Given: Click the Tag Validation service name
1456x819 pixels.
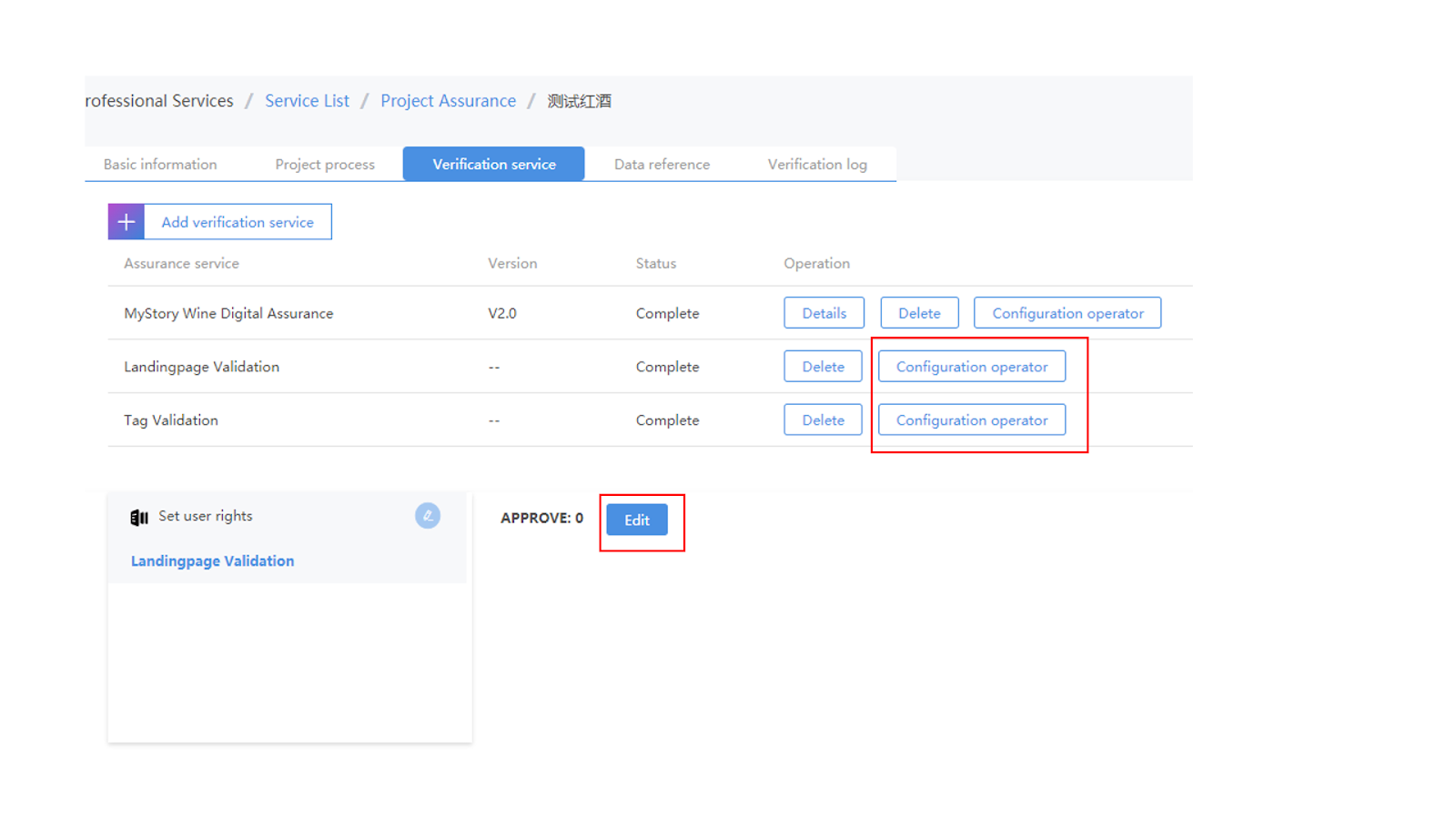Looking at the screenshot, I should [x=171, y=420].
